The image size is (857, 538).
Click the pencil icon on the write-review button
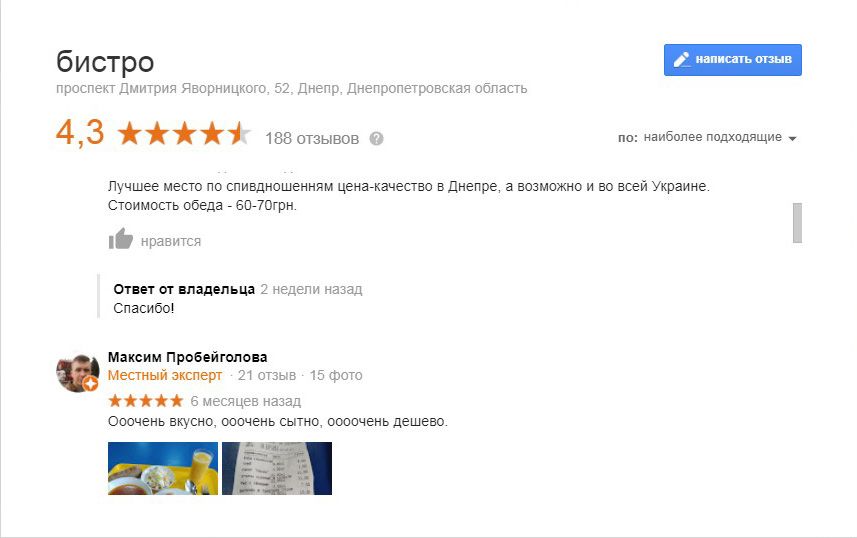click(682, 60)
